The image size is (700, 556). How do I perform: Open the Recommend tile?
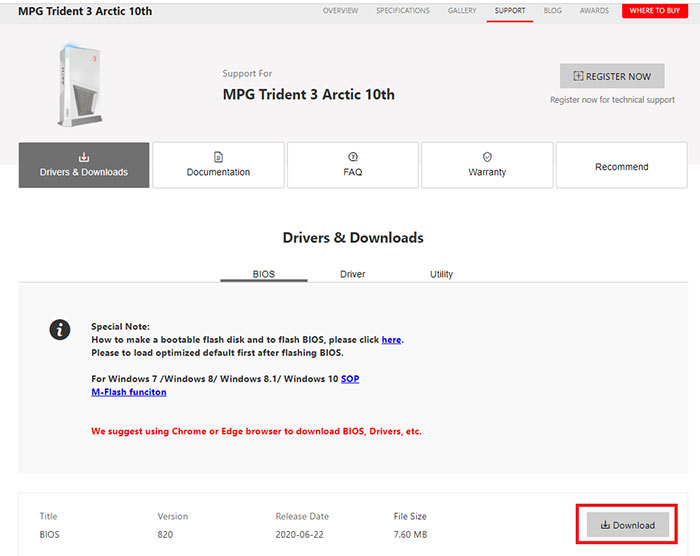click(621, 165)
